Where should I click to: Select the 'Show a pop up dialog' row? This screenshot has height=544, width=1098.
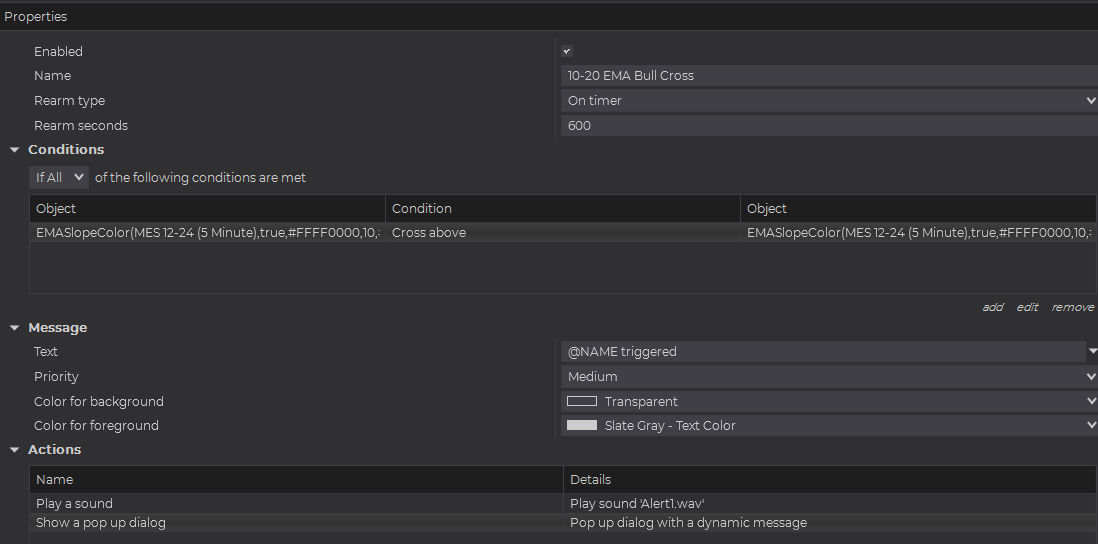[296, 523]
